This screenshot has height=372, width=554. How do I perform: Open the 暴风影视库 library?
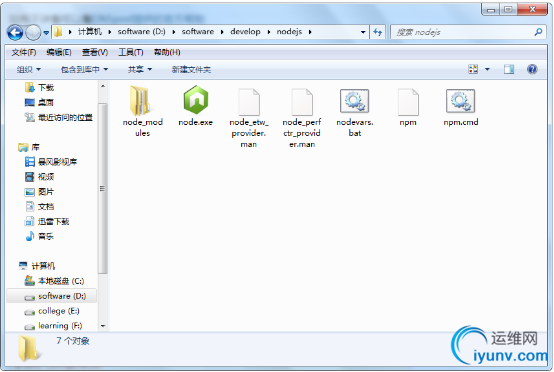(x=51, y=162)
